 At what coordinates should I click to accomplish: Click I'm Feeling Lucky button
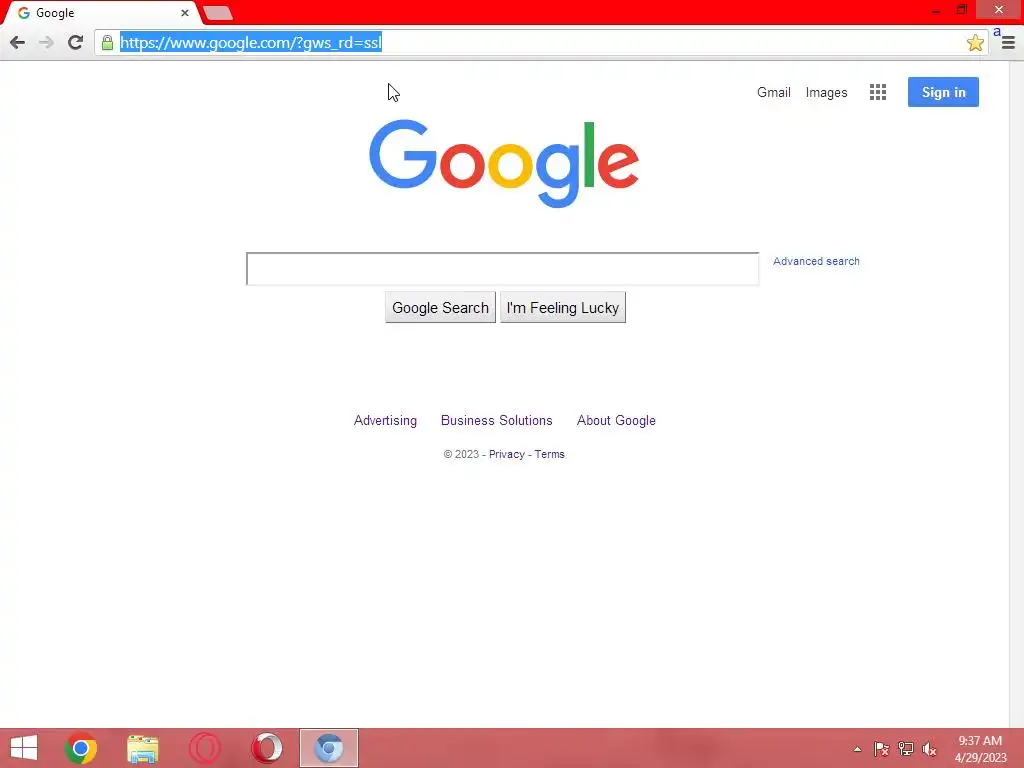coord(563,308)
